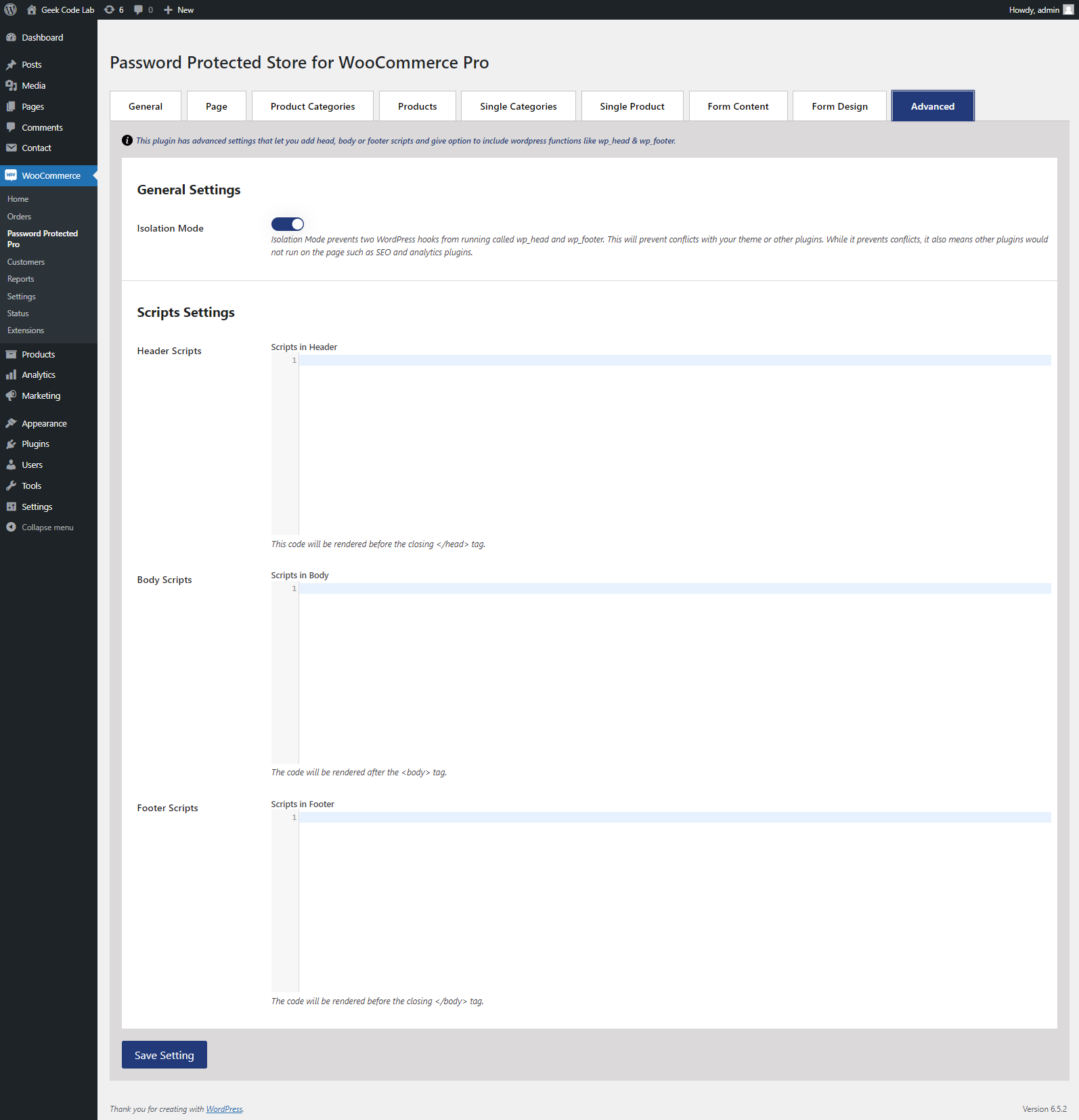Click the info icon beside plugin notice

[x=127, y=140]
